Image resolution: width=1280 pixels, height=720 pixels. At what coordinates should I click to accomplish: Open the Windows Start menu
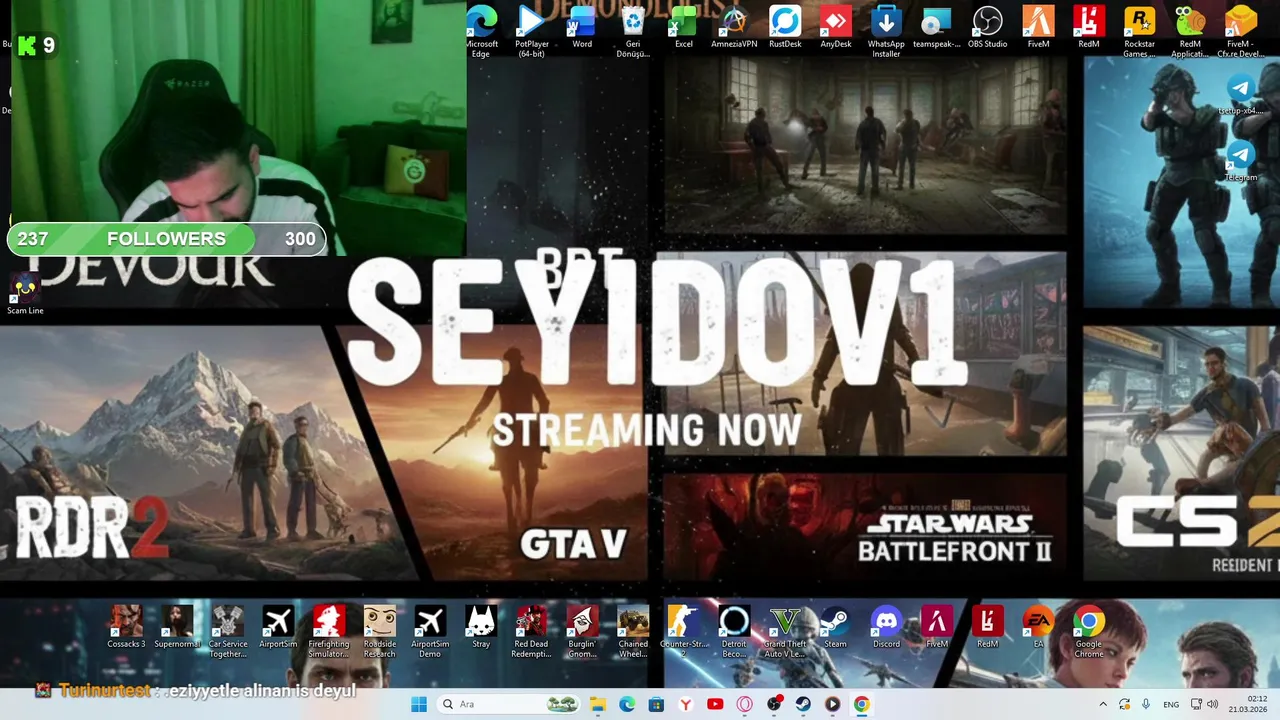[419, 704]
